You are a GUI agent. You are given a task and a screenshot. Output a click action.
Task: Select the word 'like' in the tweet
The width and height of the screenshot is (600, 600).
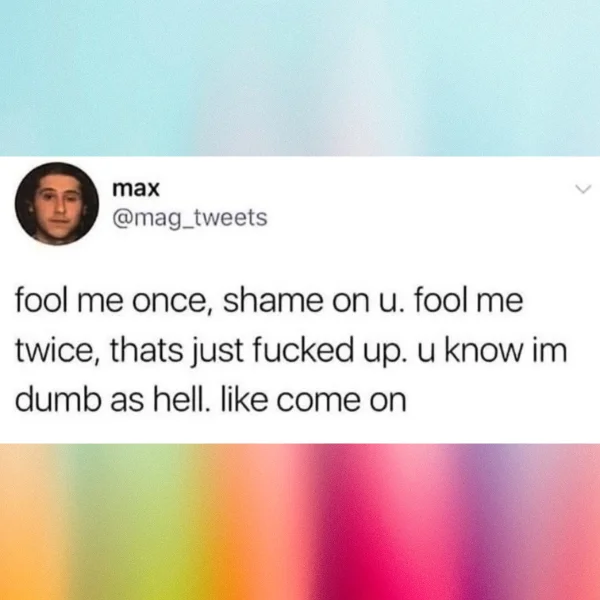coord(244,401)
